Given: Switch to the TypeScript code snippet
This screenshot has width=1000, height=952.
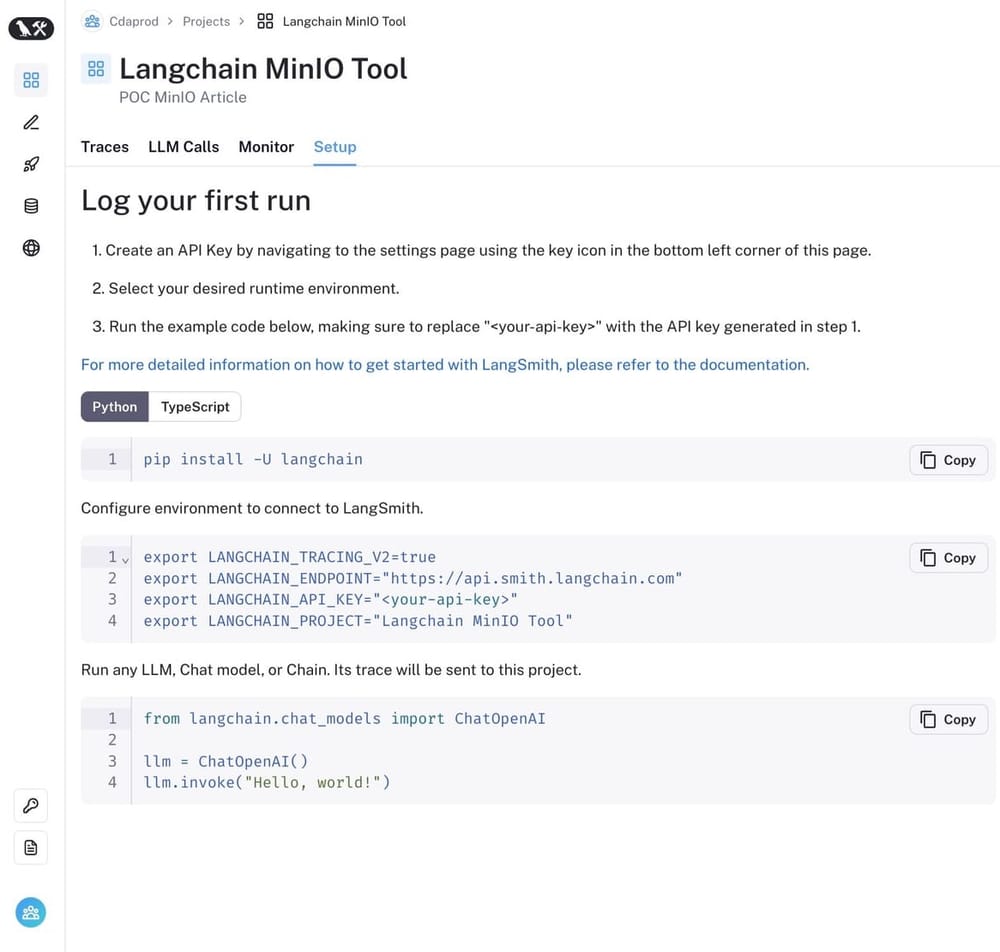Looking at the screenshot, I should 195,407.
